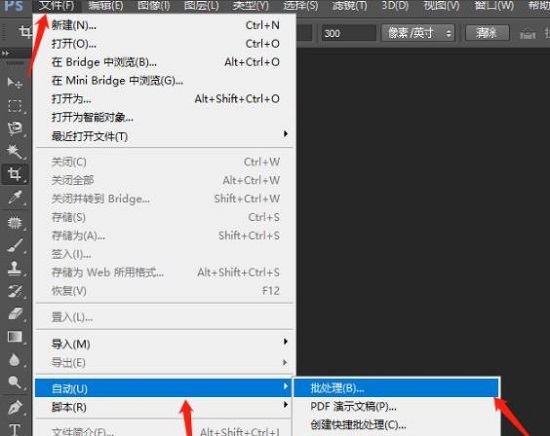Viewport: 550px width, 436px height.
Task: Expand the toolbox double-arrow toggle
Action: coord(5,53)
